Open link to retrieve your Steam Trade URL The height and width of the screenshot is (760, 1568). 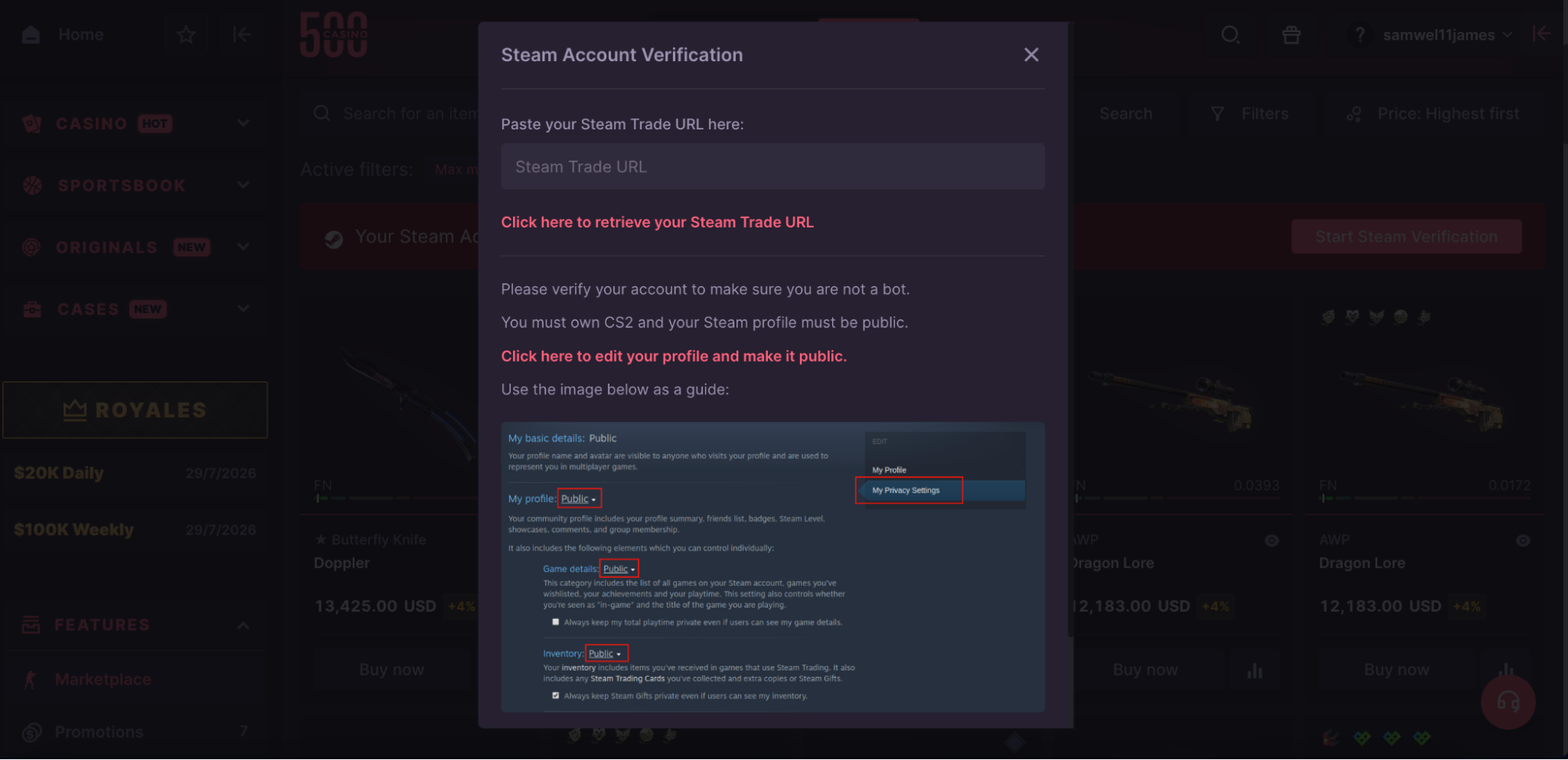click(657, 222)
